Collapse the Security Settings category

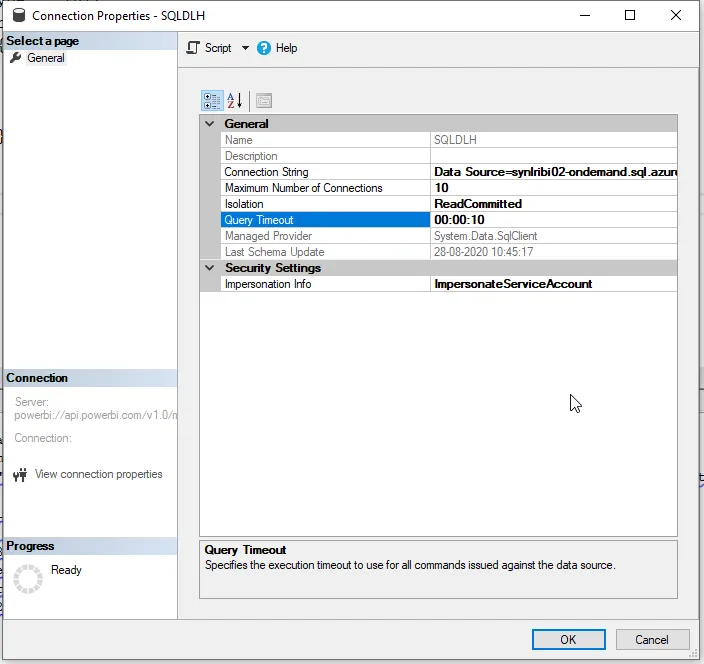tap(210, 268)
